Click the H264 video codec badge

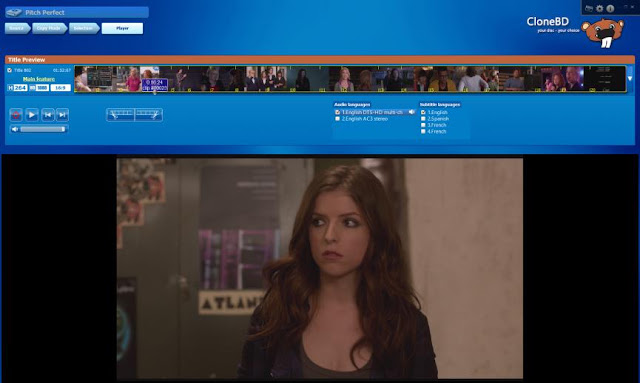click(18, 88)
